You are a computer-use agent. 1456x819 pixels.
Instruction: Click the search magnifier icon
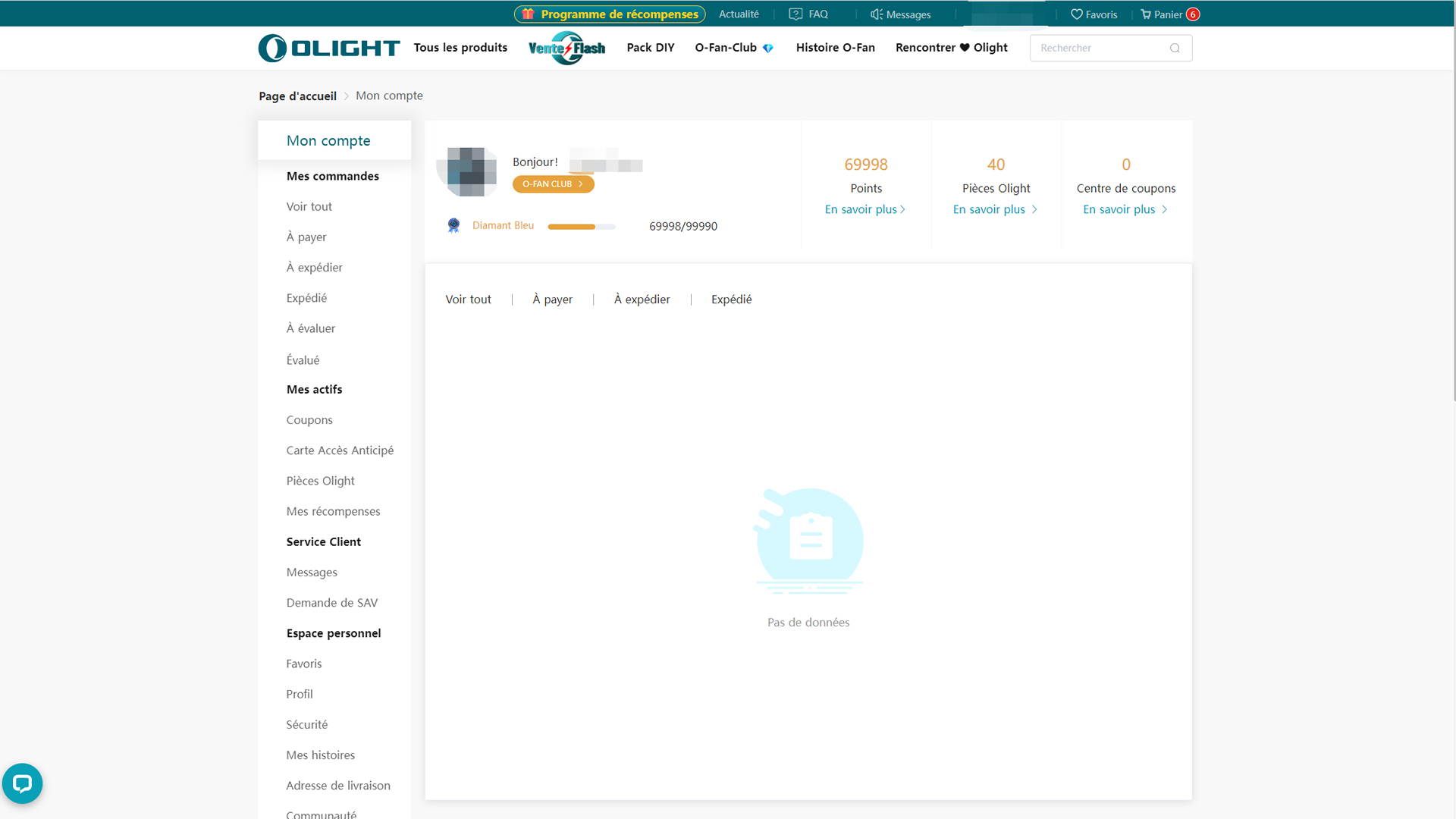pyautogui.click(x=1175, y=48)
